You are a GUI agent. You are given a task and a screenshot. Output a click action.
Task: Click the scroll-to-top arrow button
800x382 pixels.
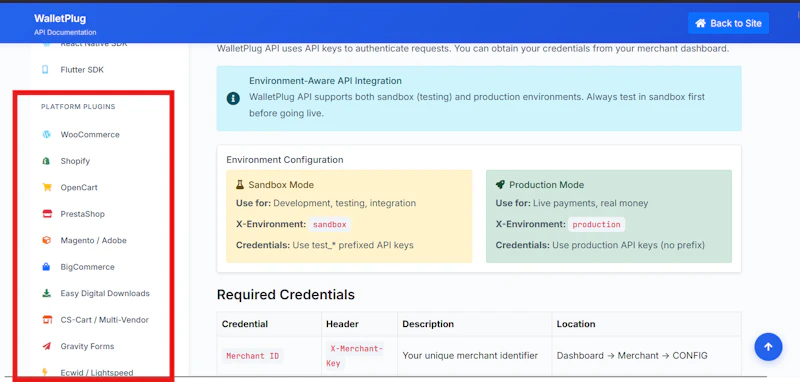pos(768,347)
